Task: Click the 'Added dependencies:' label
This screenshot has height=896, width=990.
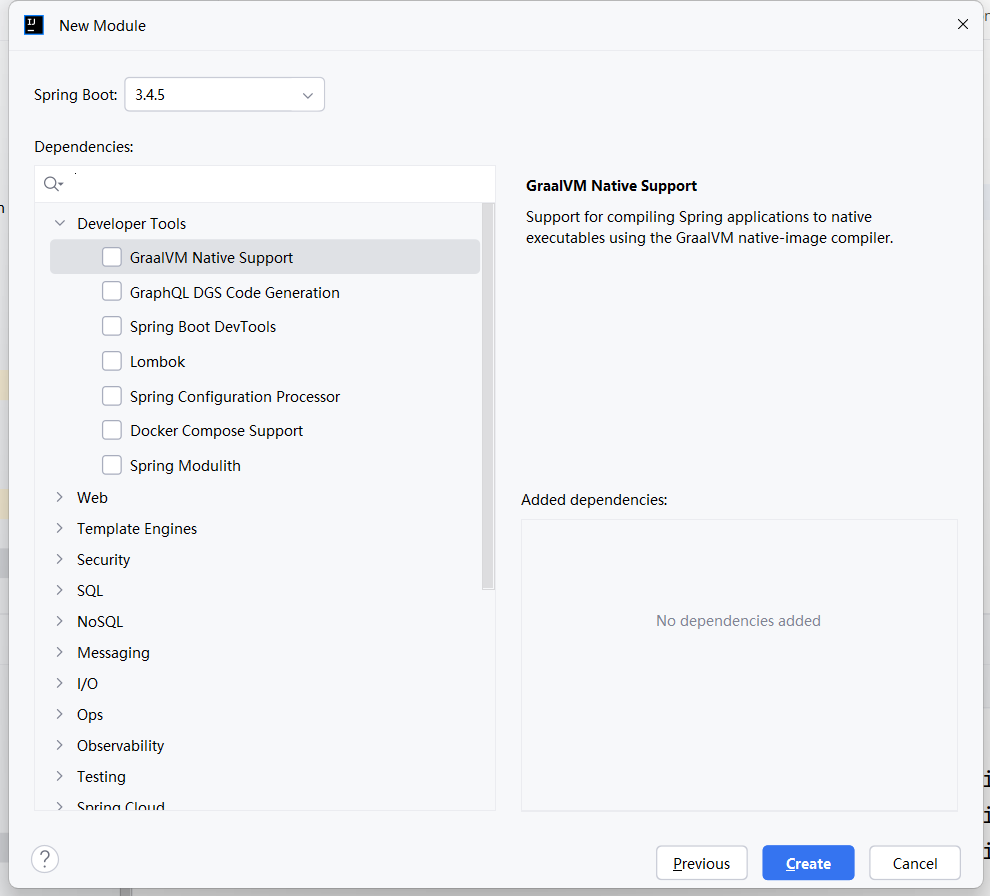Action: pyautogui.click(x=594, y=499)
